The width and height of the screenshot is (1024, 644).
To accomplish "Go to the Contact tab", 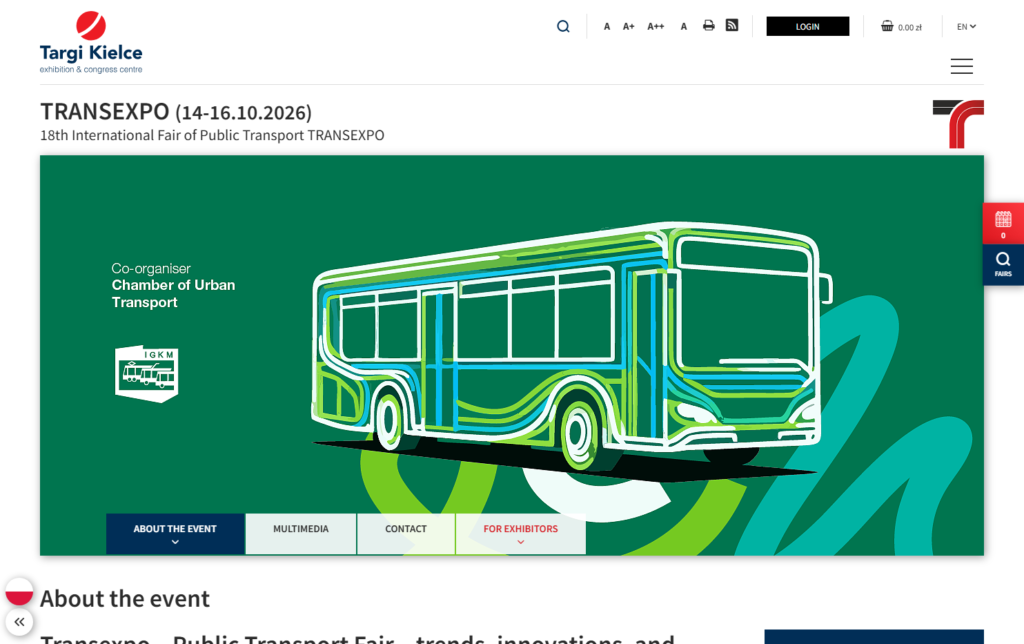I will tap(406, 530).
